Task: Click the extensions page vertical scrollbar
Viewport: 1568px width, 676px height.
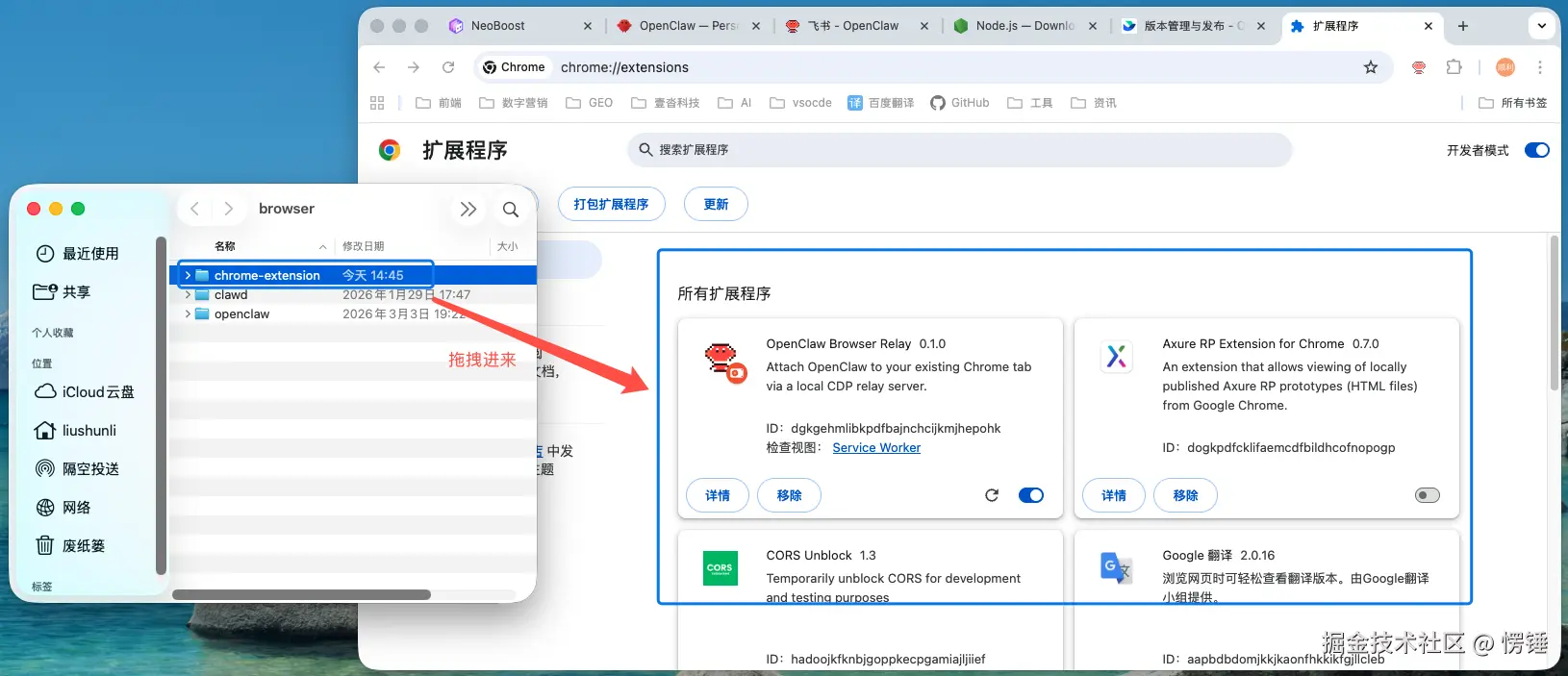Action: click(1555, 313)
